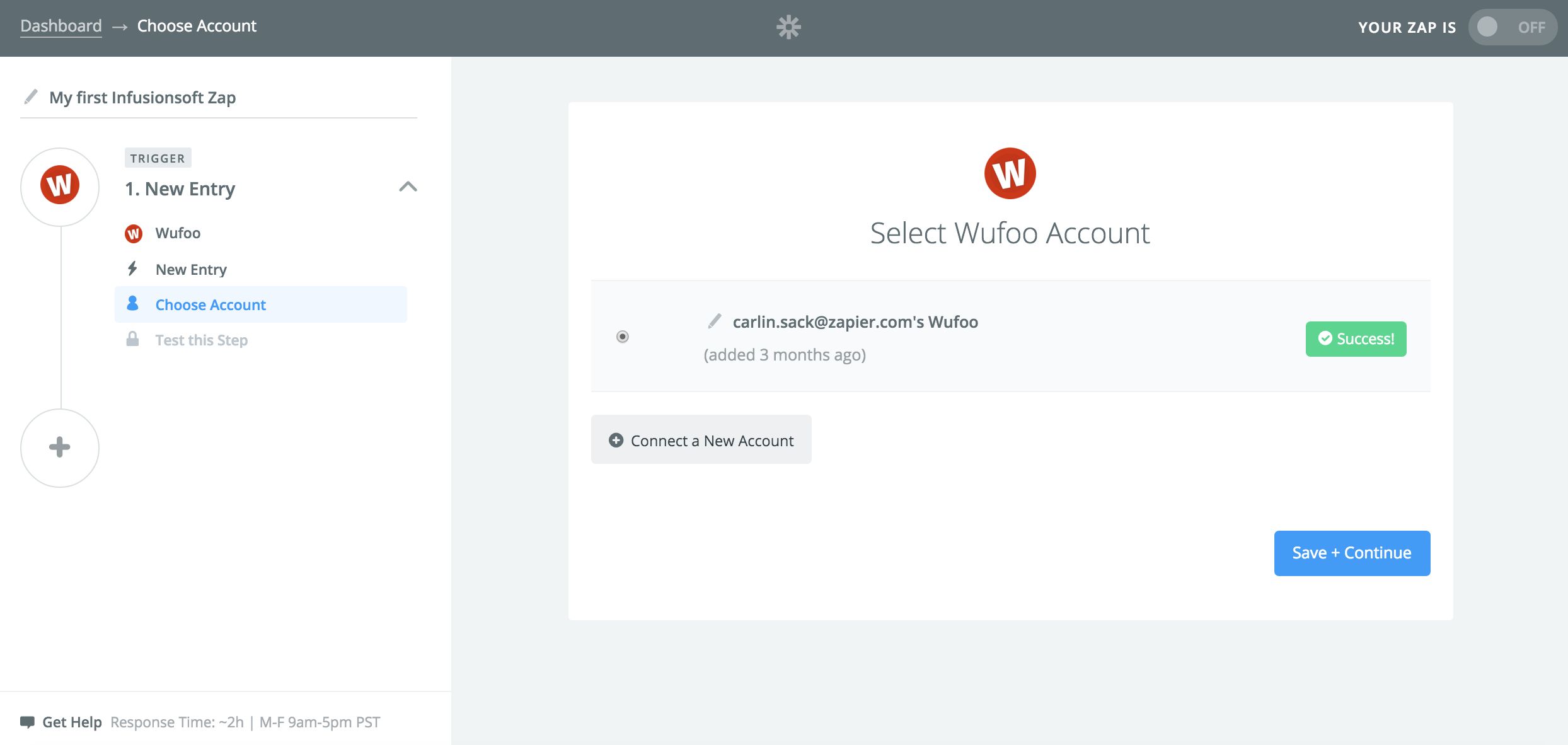Click Connect a New Account button
Image resolution: width=1568 pixels, height=745 pixels.
[x=701, y=440]
